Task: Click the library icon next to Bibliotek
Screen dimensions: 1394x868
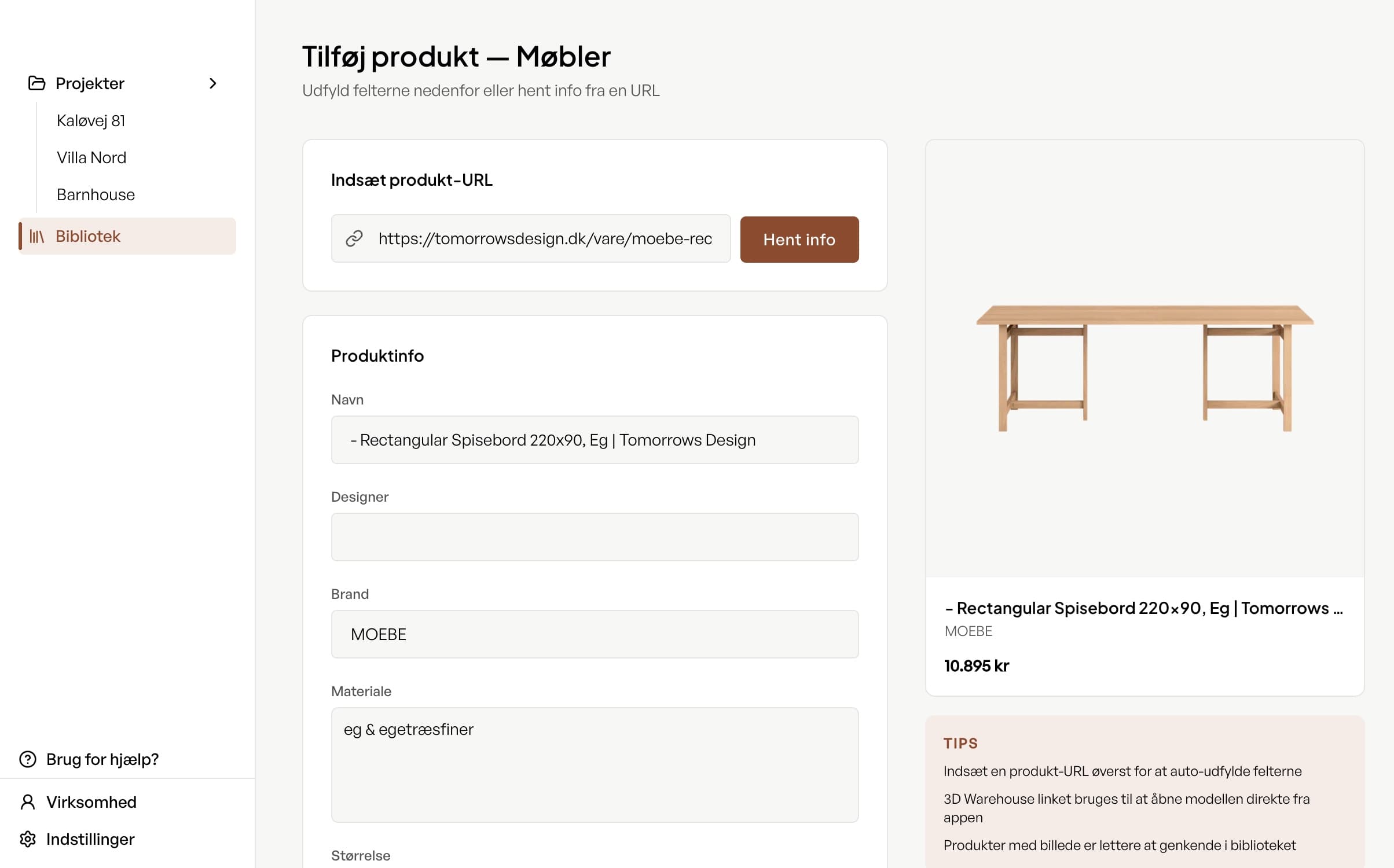Action: (x=36, y=236)
